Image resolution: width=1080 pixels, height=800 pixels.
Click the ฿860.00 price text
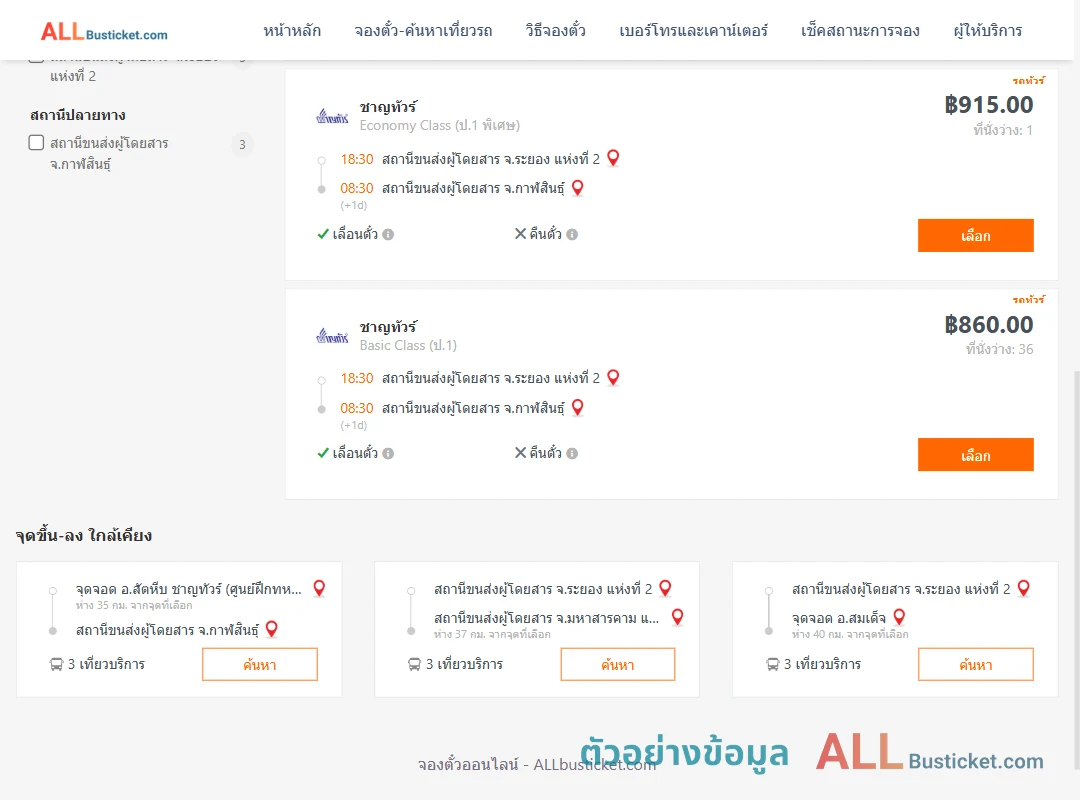pyautogui.click(x=989, y=325)
